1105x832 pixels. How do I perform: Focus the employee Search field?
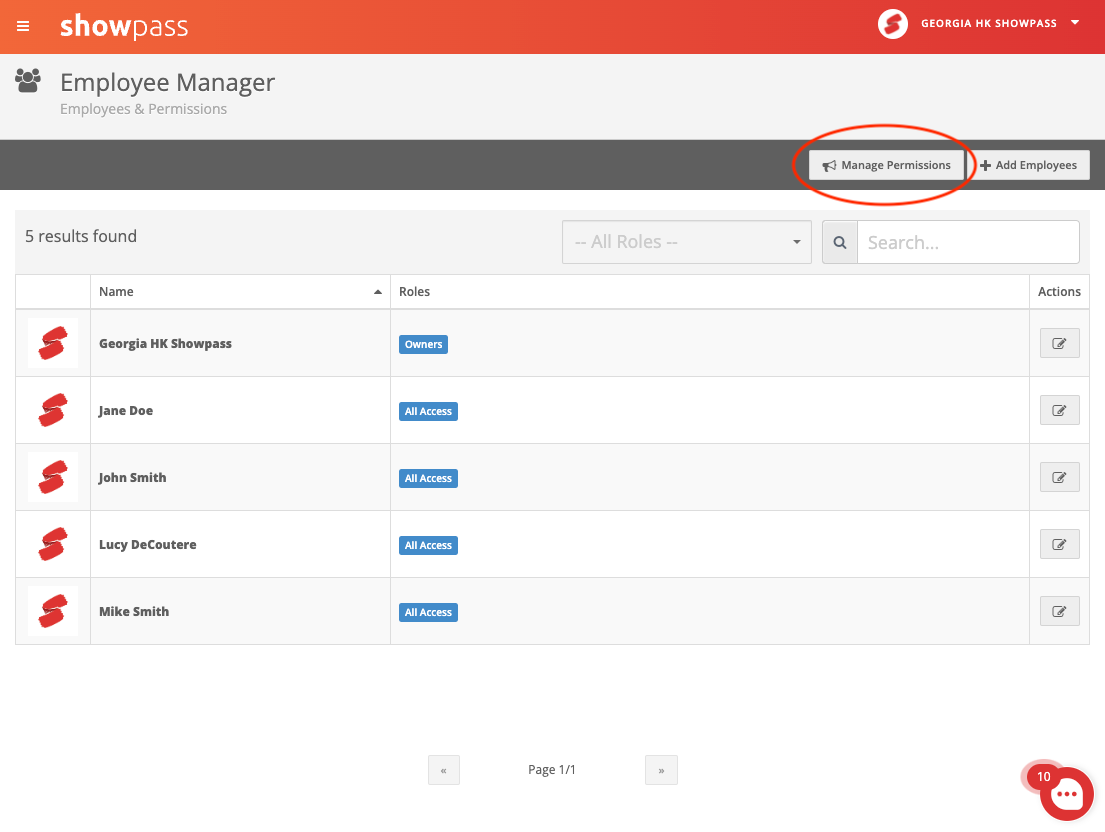pyautogui.click(x=968, y=242)
